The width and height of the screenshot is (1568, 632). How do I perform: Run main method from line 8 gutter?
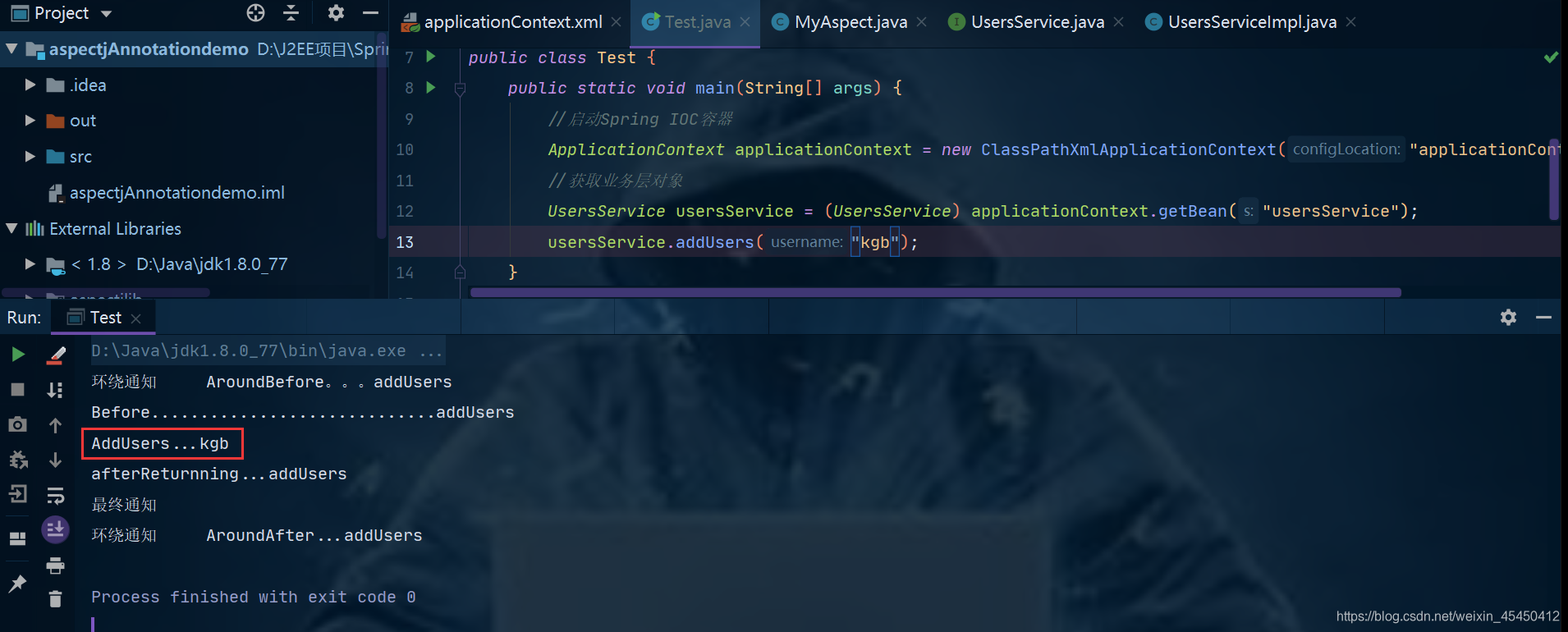click(x=431, y=87)
